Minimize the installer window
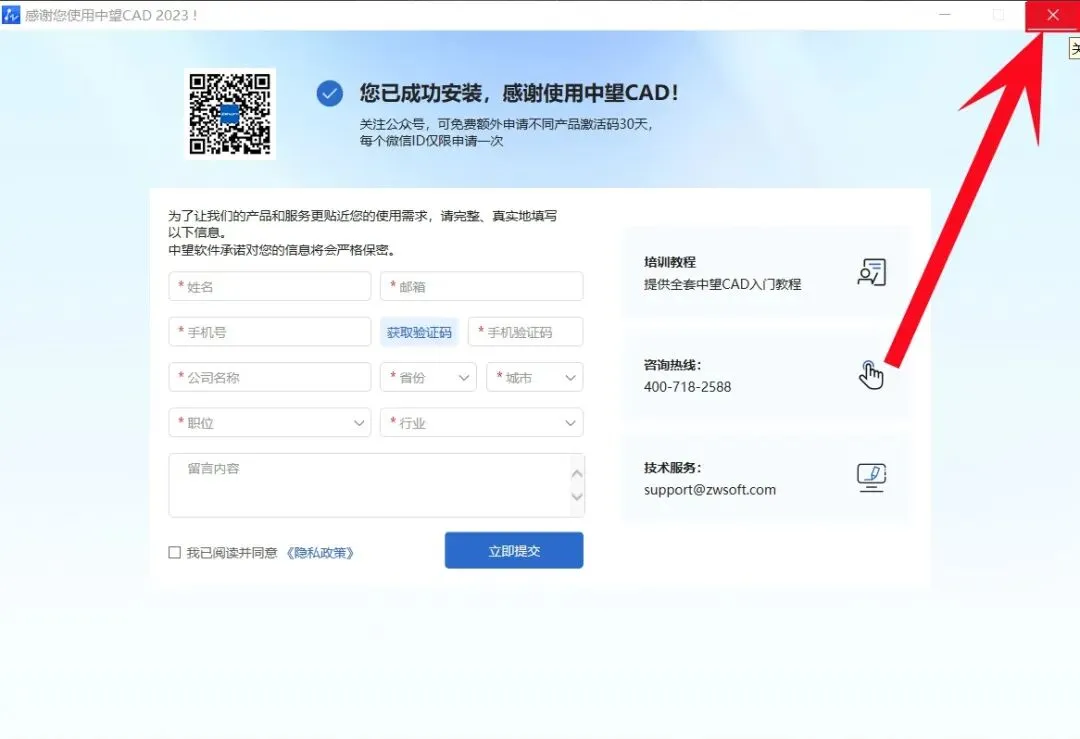1080x739 pixels. pyautogui.click(x=945, y=15)
